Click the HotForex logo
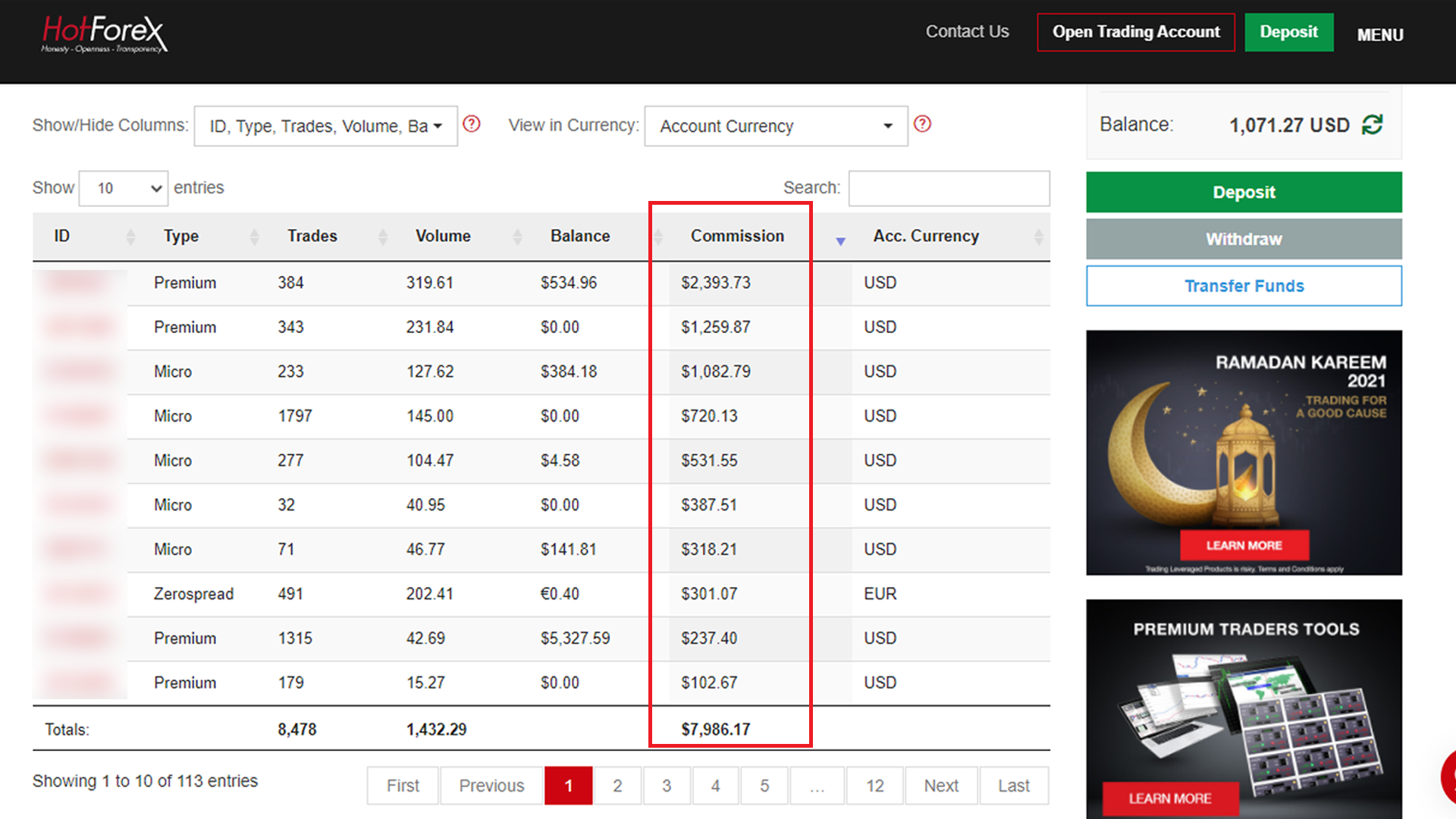This screenshot has height=819, width=1456. [104, 34]
